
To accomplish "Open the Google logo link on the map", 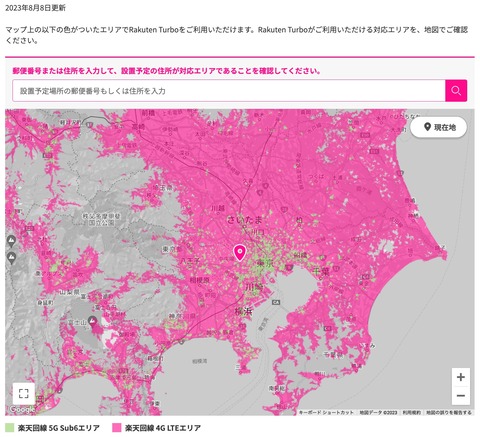I will 22,409.
